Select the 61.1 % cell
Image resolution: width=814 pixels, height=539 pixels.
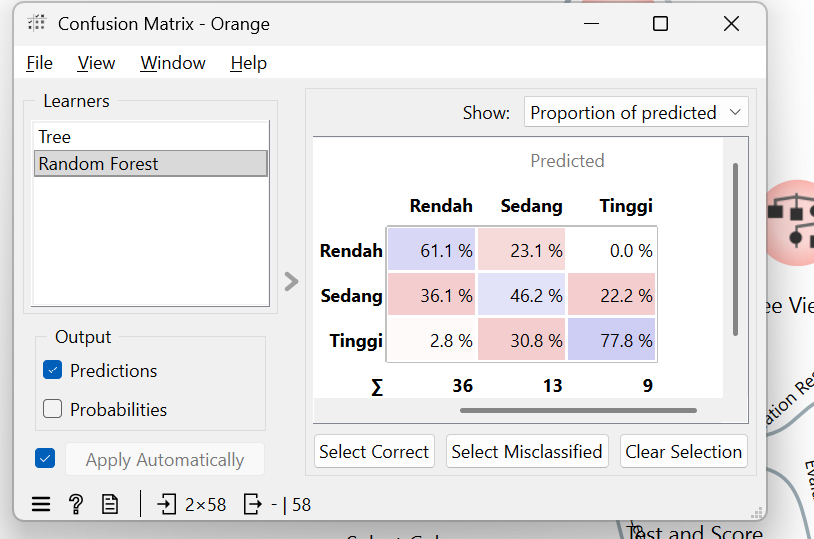point(431,249)
